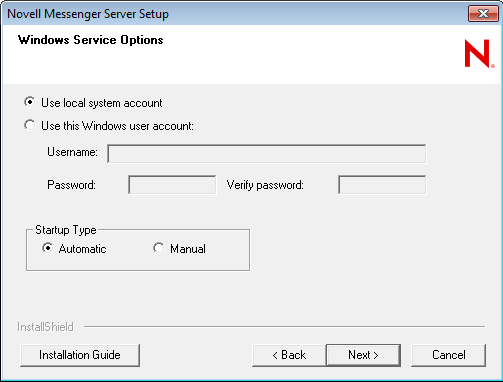This screenshot has height=382, width=503.
Task: Click into the Password field
Action: point(172,185)
